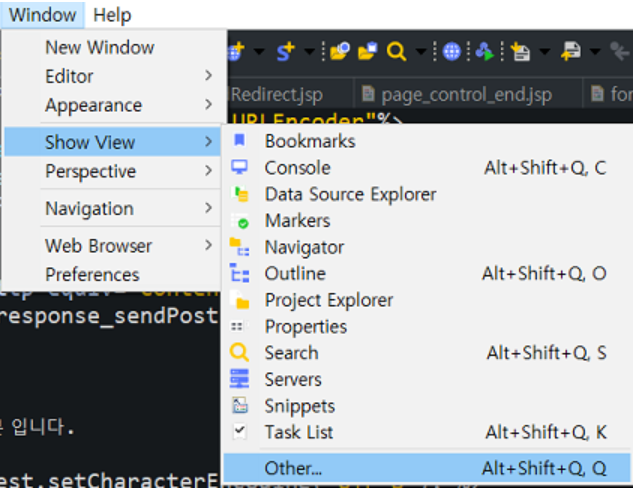Click the web browser globe toolbar icon
Viewport: 636px width, 490px height.
(451, 52)
